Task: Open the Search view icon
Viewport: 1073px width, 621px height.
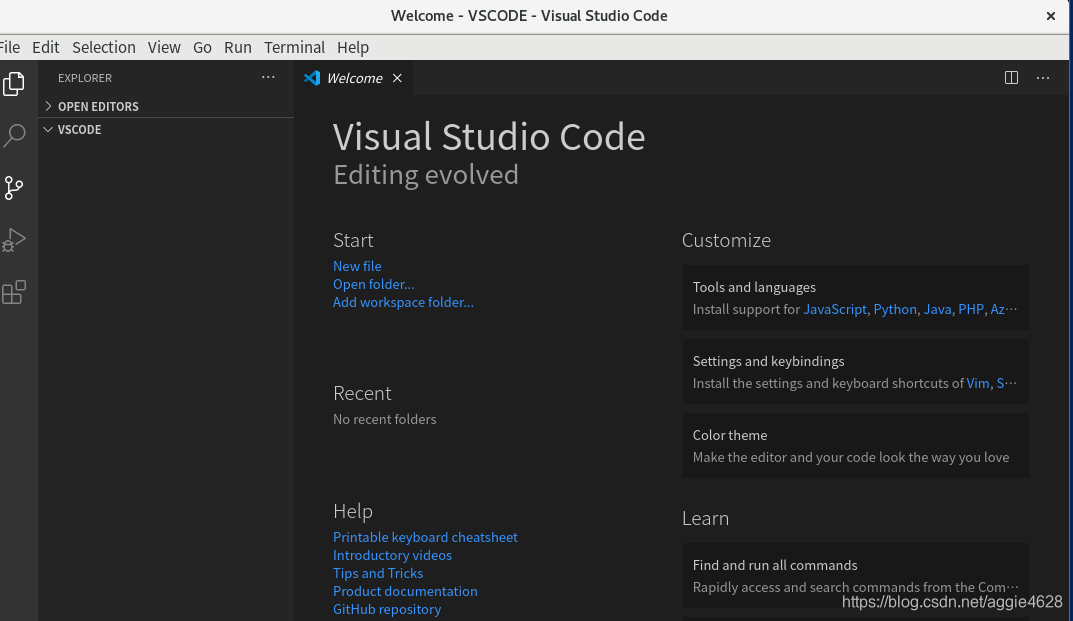Action: click(14, 136)
